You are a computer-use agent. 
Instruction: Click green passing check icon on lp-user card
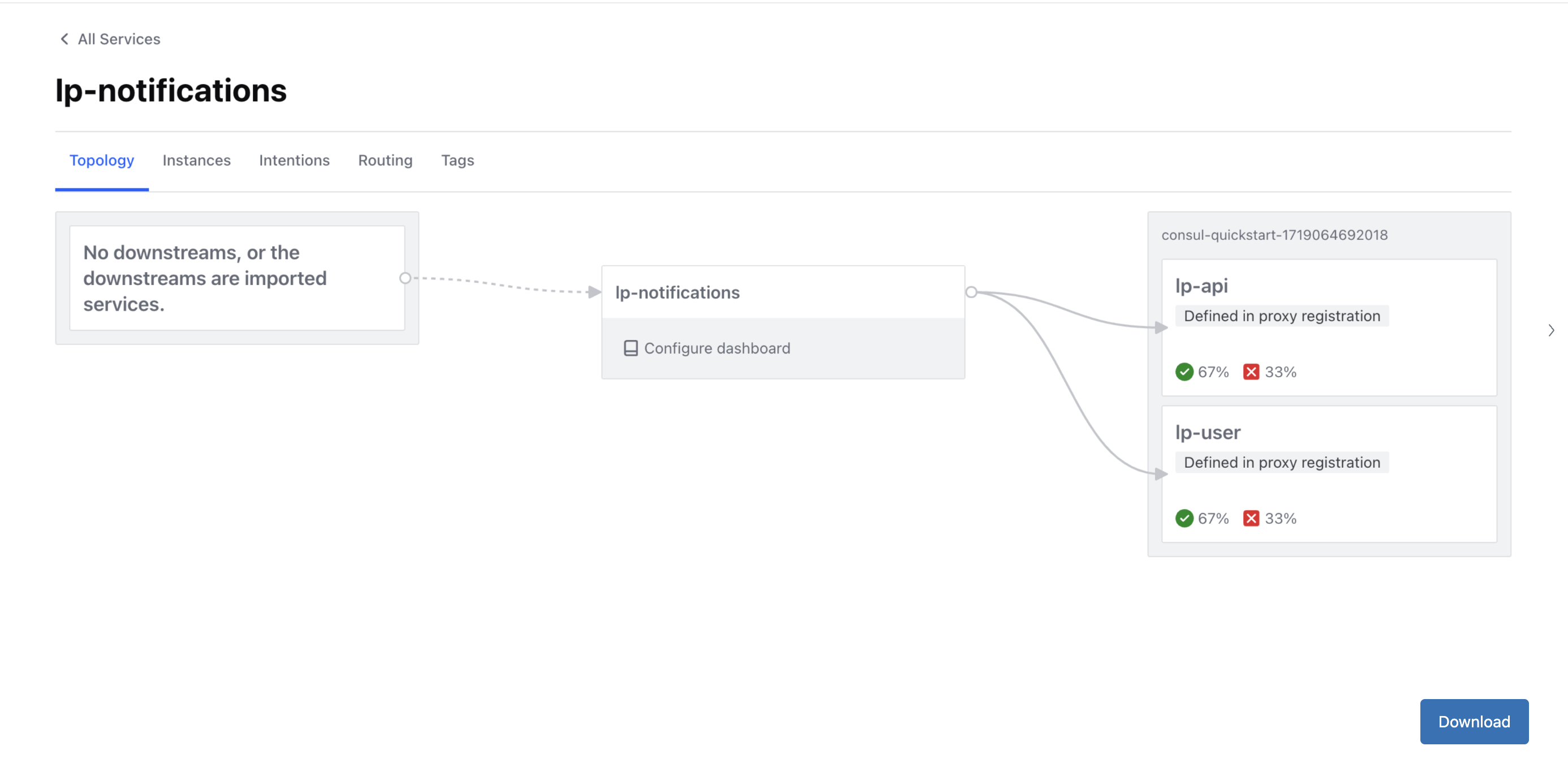click(1184, 519)
